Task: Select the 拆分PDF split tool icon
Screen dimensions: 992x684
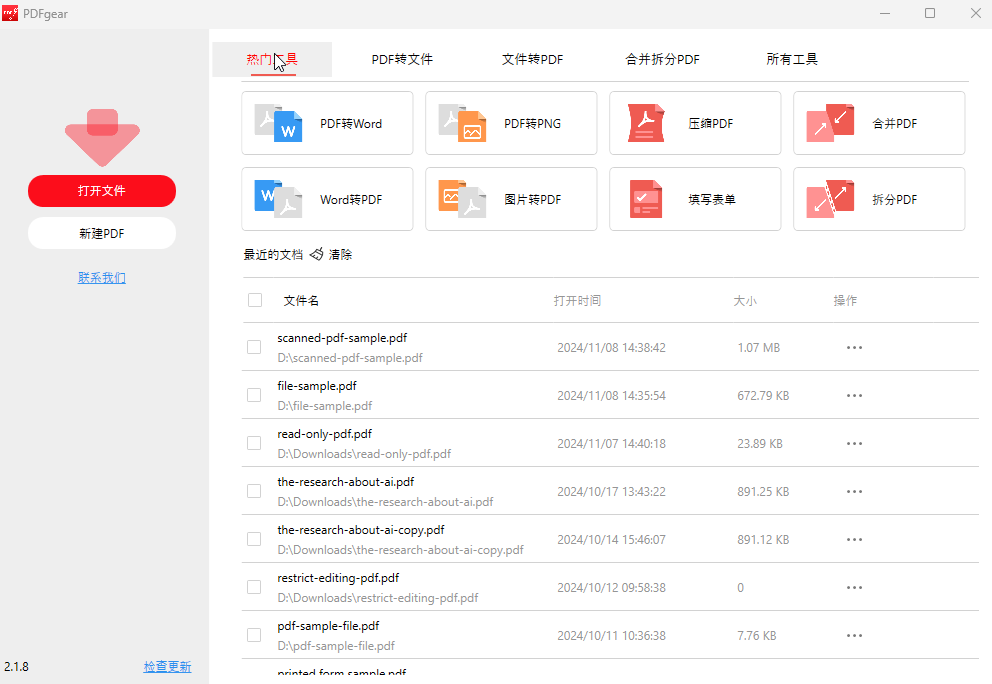Action: click(x=830, y=199)
